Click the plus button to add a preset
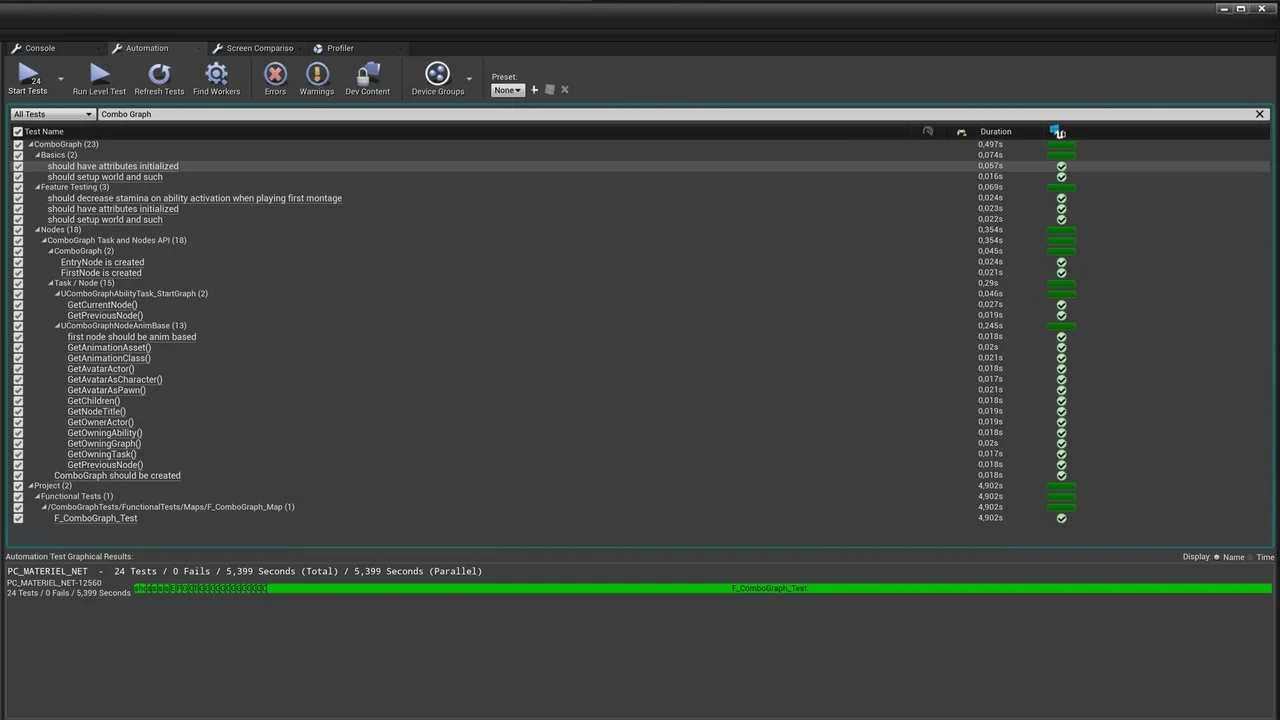Viewport: 1280px width, 720px height. [x=534, y=90]
